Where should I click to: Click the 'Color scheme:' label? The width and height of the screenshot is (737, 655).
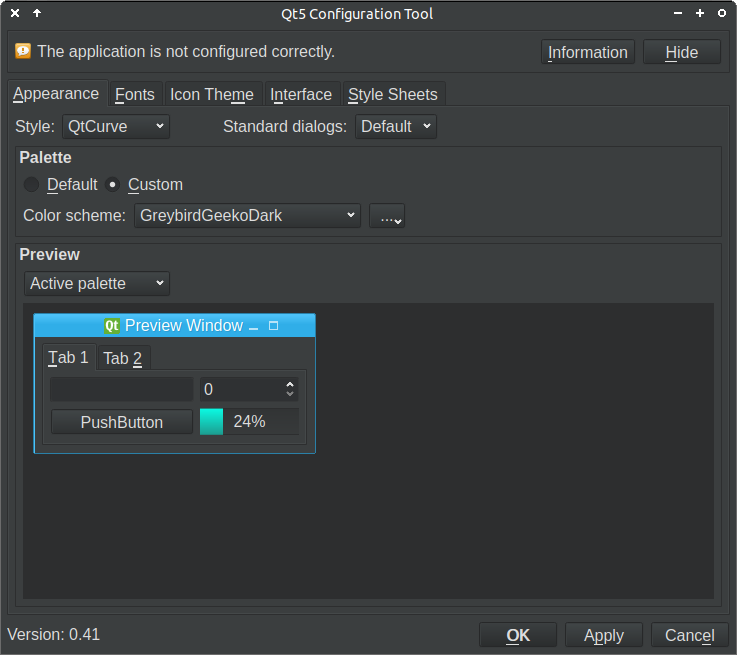point(75,215)
